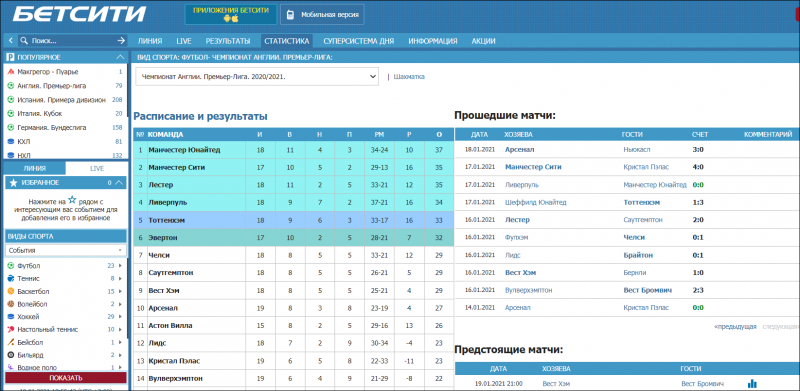
Task: Click the magnifier search icon
Action: (23, 41)
